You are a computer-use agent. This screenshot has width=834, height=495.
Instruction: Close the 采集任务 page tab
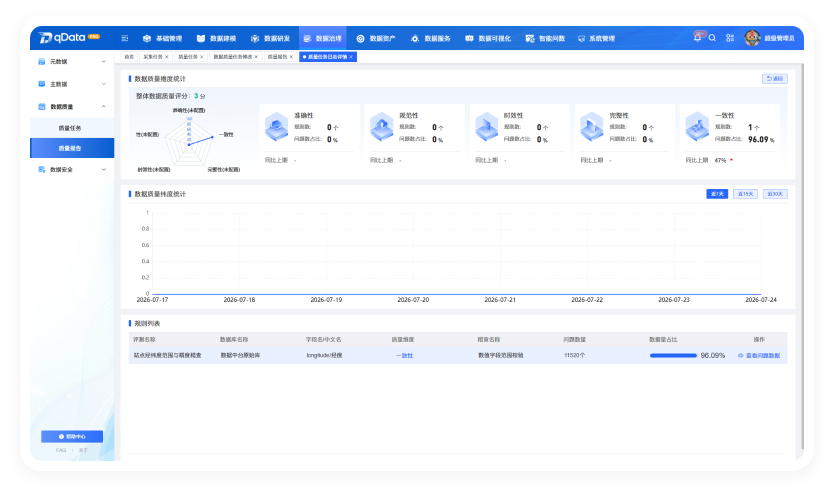pyautogui.click(x=166, y=57)
